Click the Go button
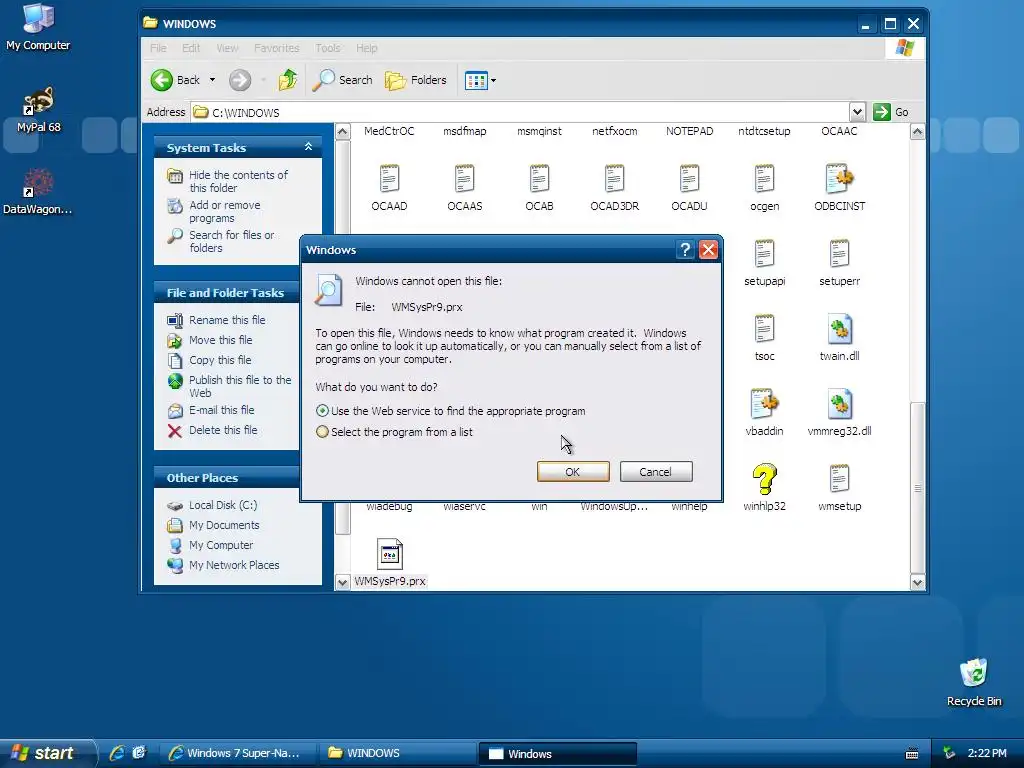 [x=892, y=112]
